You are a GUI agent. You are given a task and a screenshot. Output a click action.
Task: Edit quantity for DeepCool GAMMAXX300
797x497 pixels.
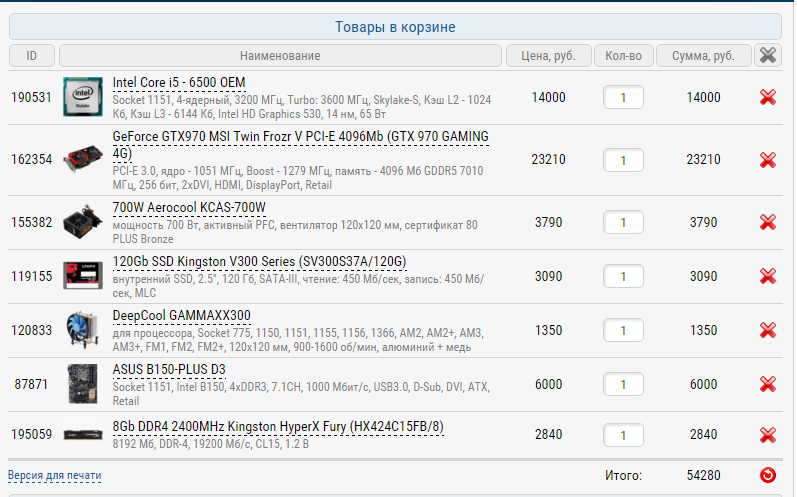point(623,330)
